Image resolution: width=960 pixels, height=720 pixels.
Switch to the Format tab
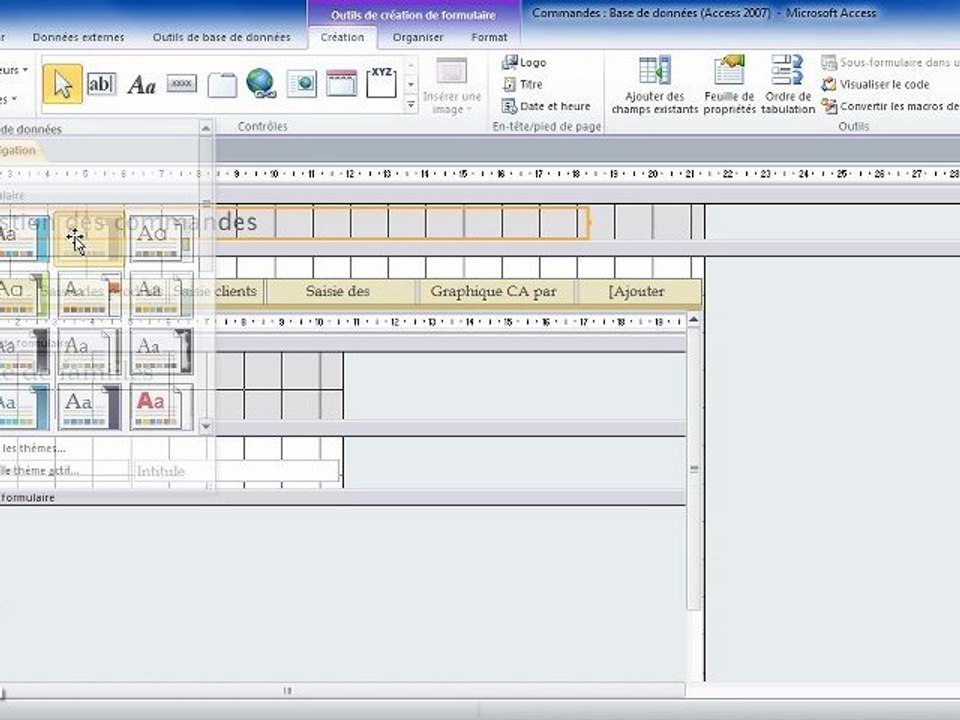489,37
